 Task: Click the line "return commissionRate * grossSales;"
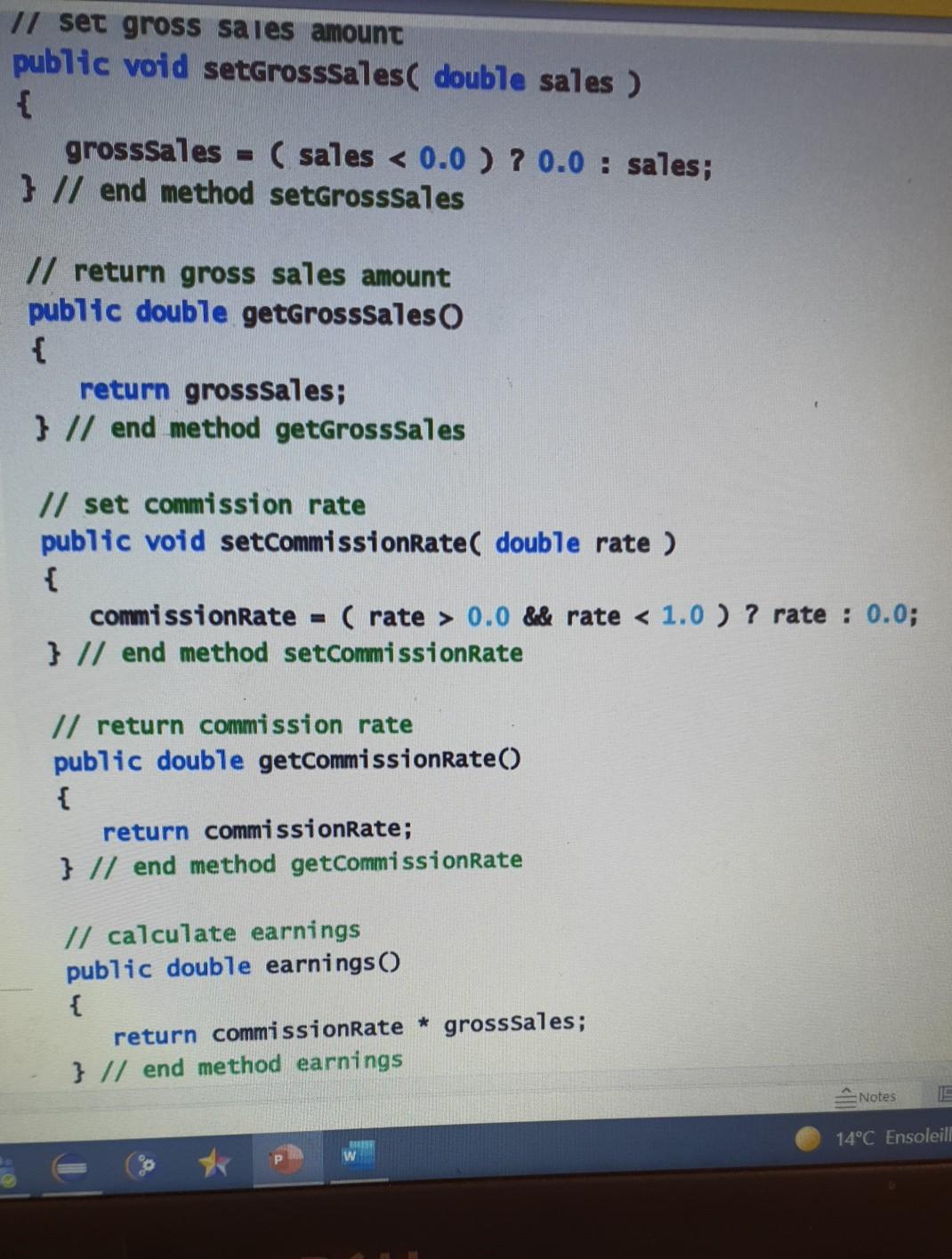(x=350, y=1029)
